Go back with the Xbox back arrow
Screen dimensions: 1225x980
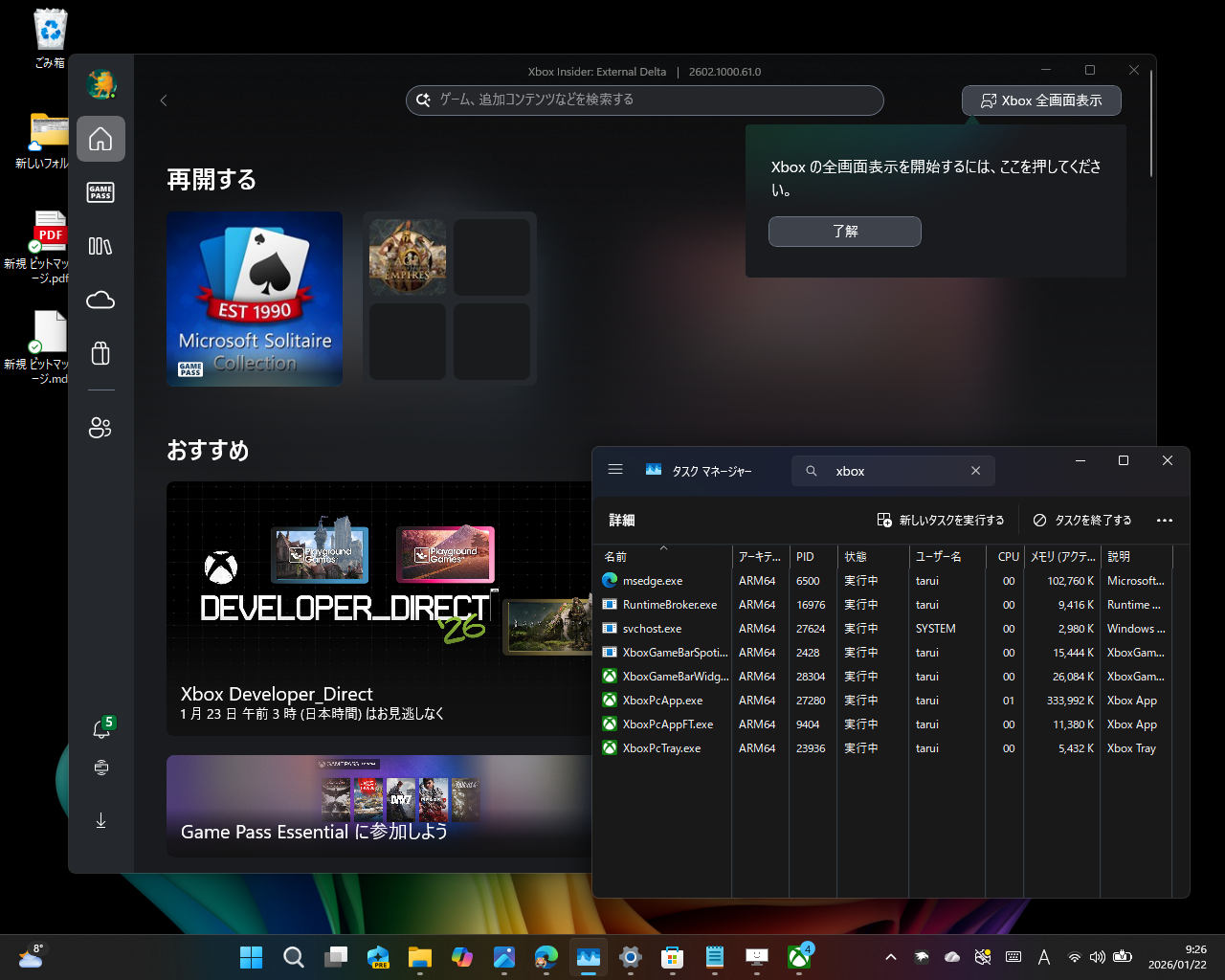164,100
